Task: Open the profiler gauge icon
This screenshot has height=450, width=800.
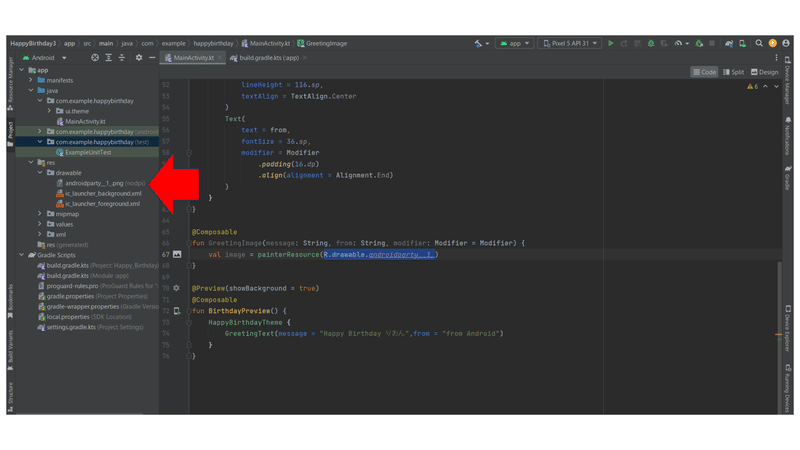Action: point(678,43)
